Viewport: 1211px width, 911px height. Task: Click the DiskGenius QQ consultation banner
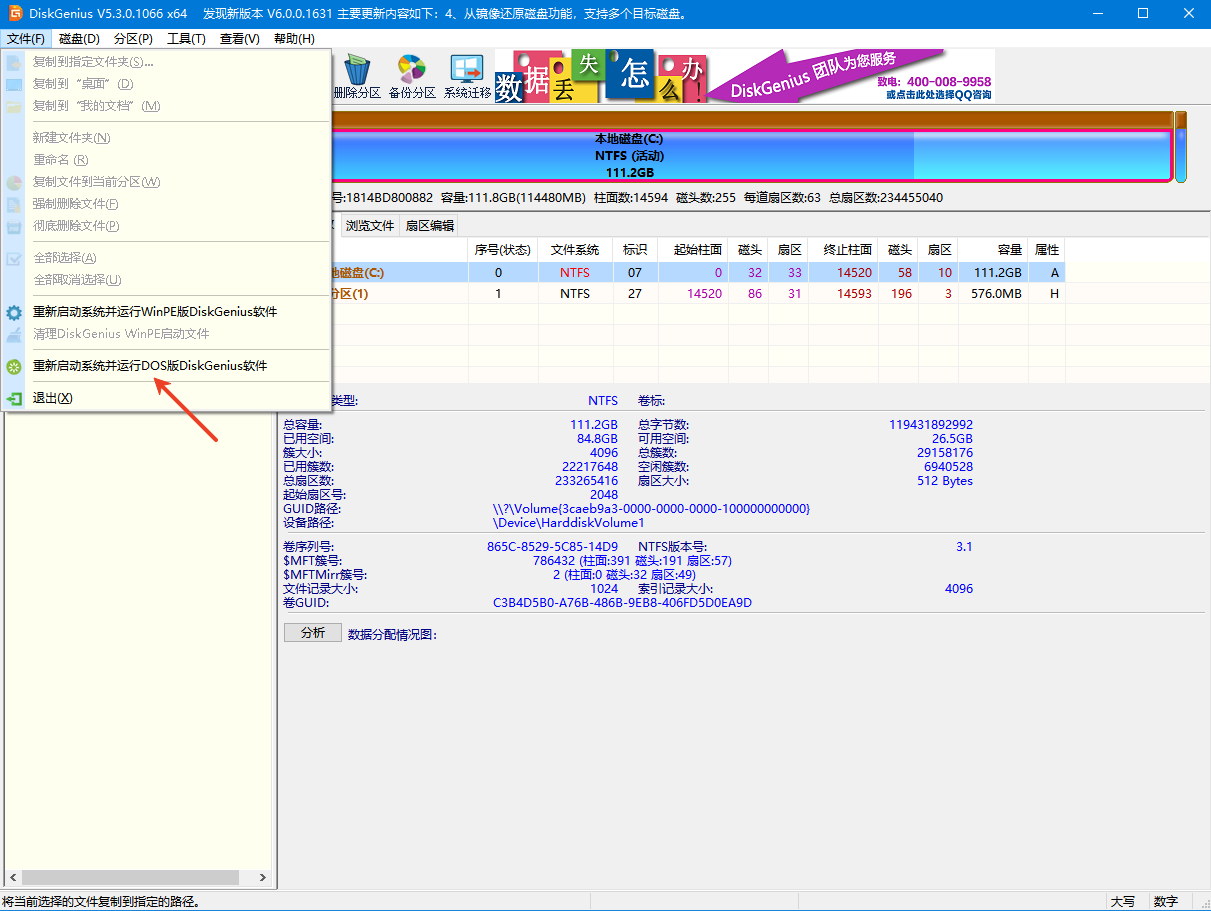(852, 76)
